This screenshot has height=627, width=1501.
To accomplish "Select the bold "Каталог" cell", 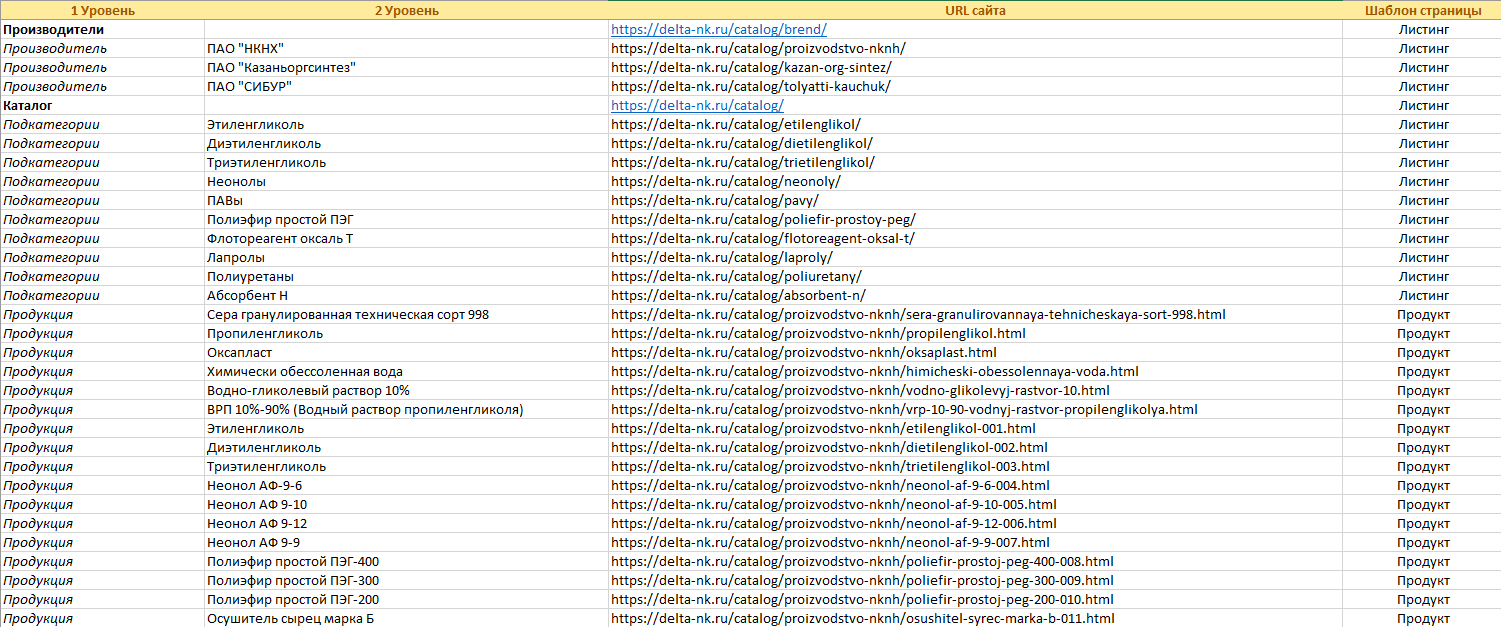I will (x=28, y=106).
